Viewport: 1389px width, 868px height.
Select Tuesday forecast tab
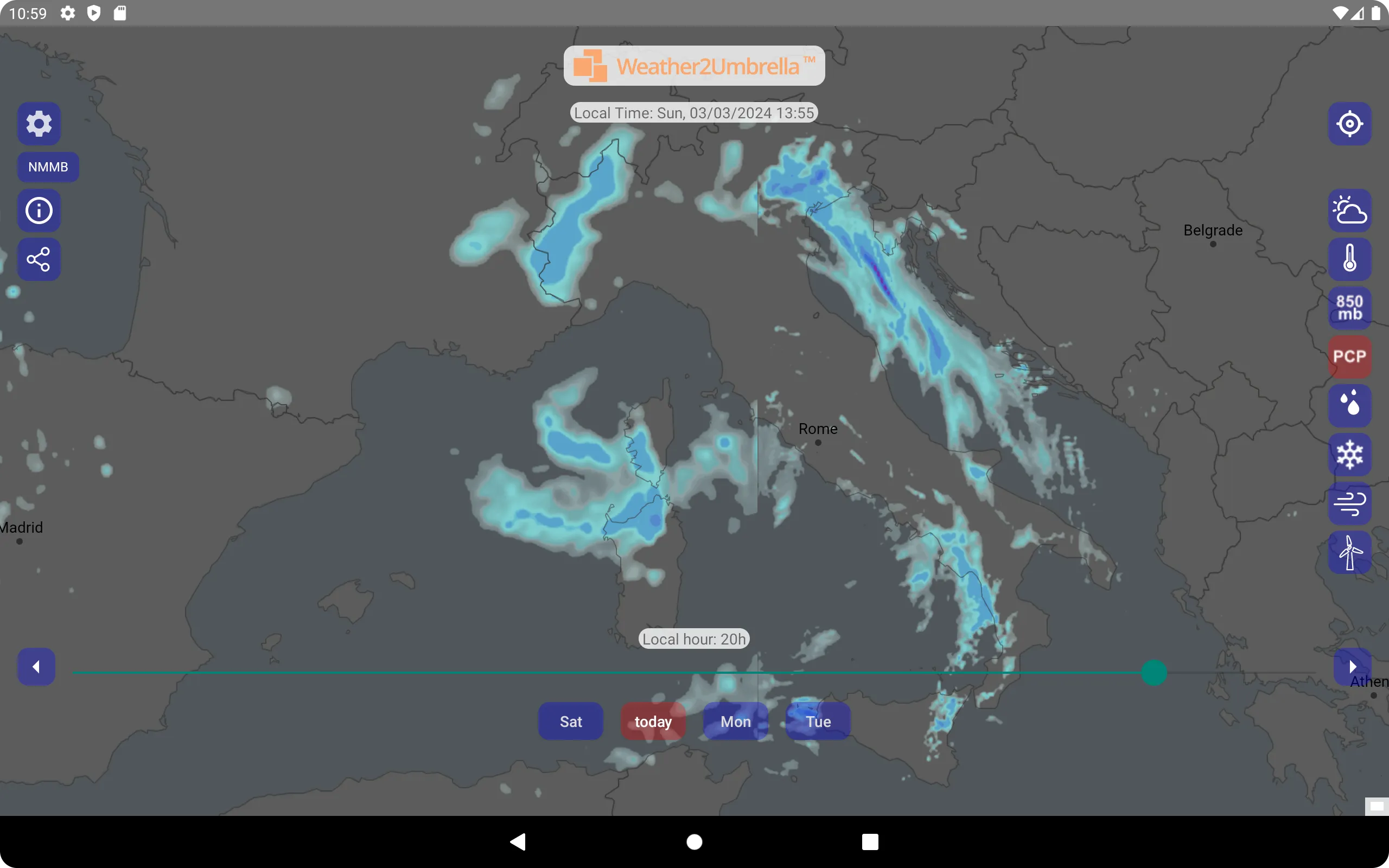[817, 721]
